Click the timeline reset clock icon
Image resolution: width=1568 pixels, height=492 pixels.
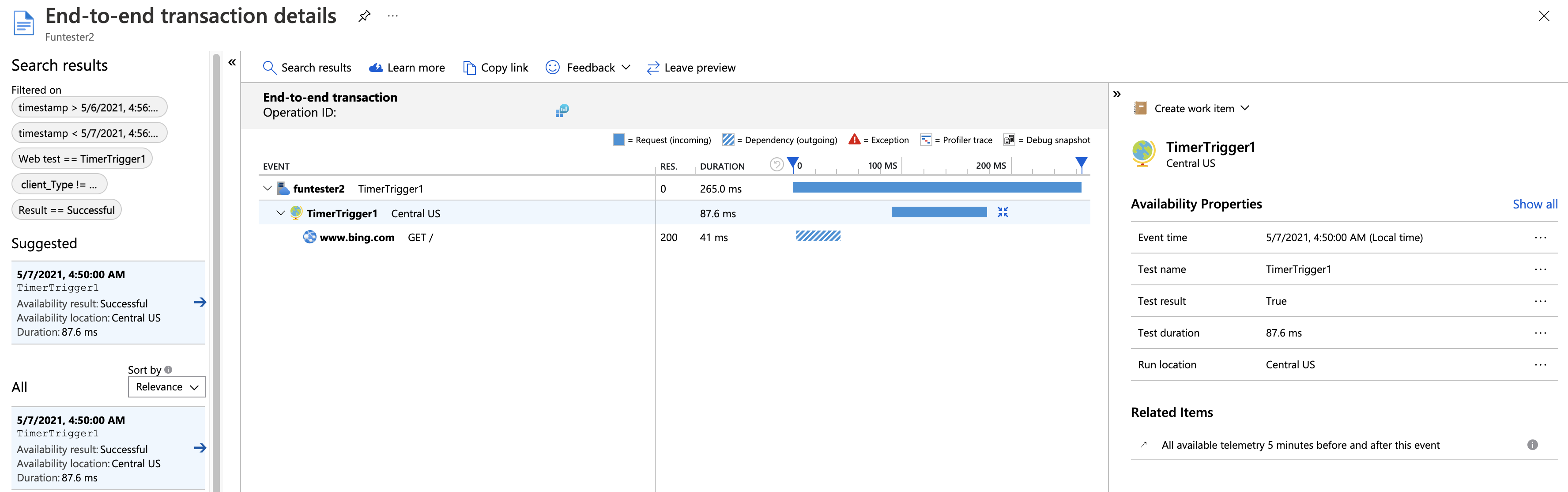click(x=776, y=164)
